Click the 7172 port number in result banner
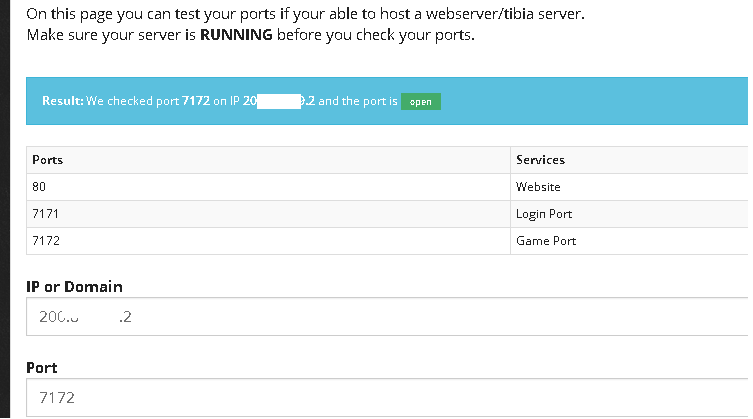Screen dimensions: 753x419 coord(196,101)
